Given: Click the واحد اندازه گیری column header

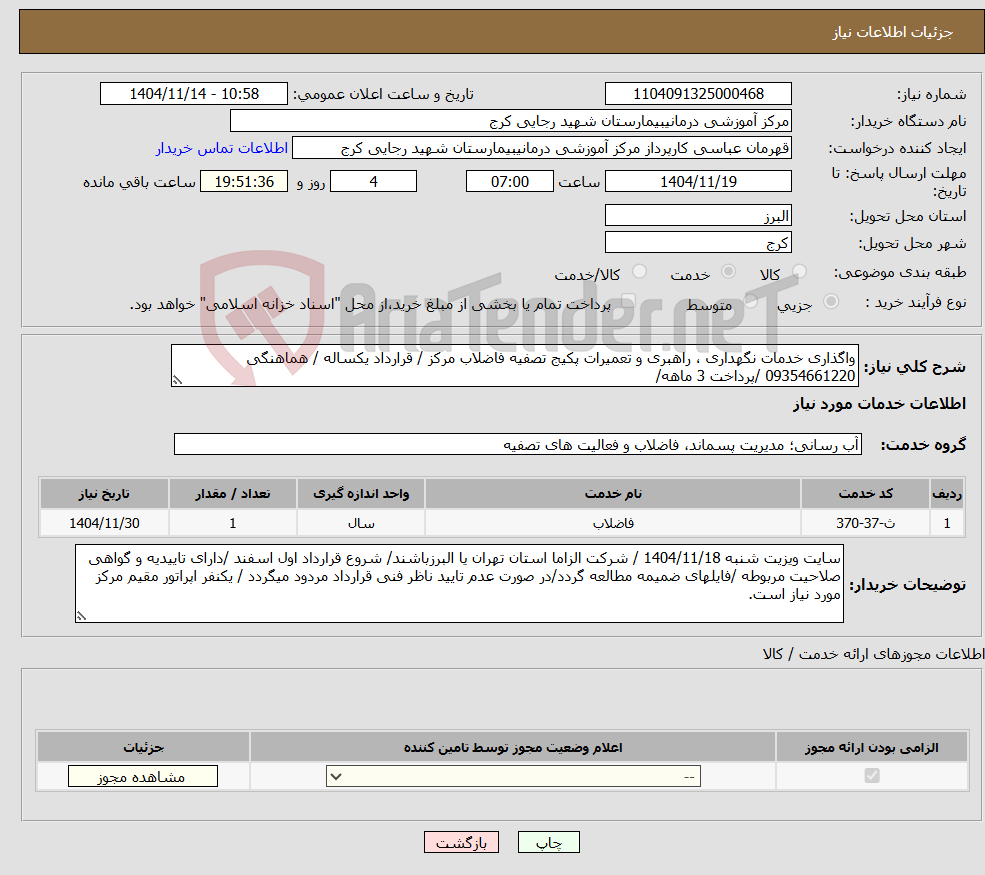Looking at the screenshot, I should pyautogui.click(x=361, y=494).
